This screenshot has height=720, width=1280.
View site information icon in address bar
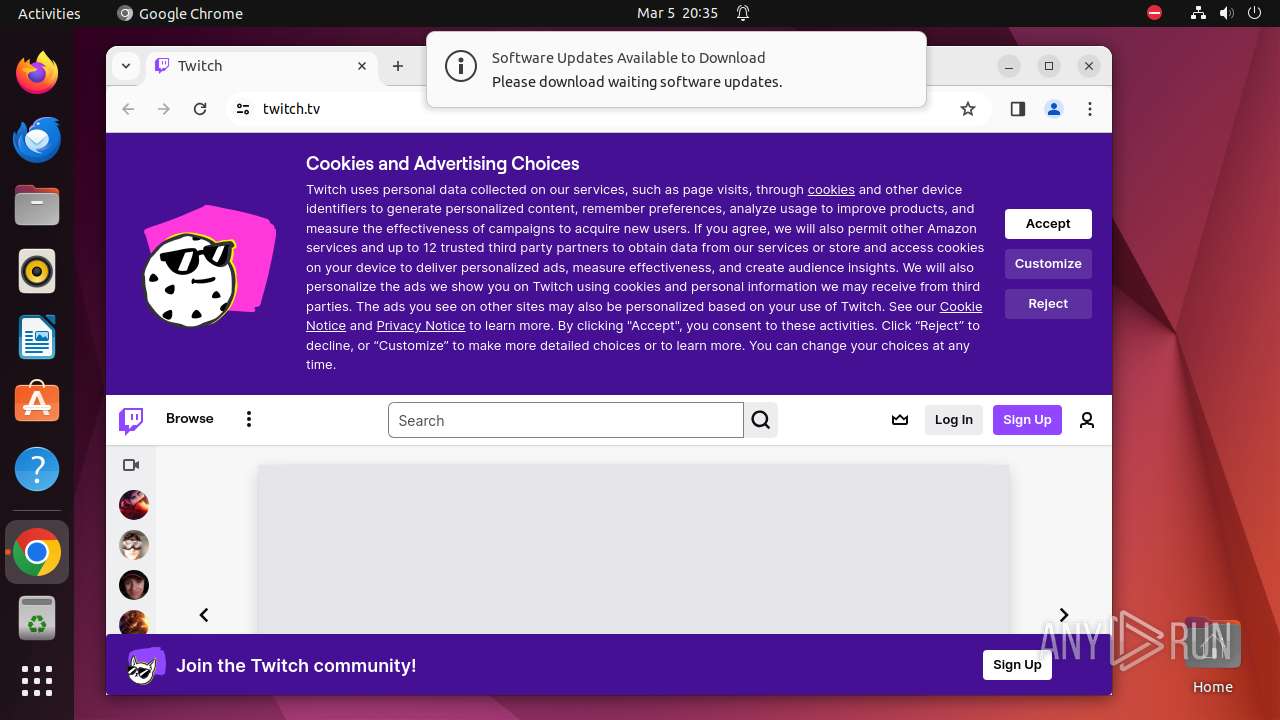243,109
